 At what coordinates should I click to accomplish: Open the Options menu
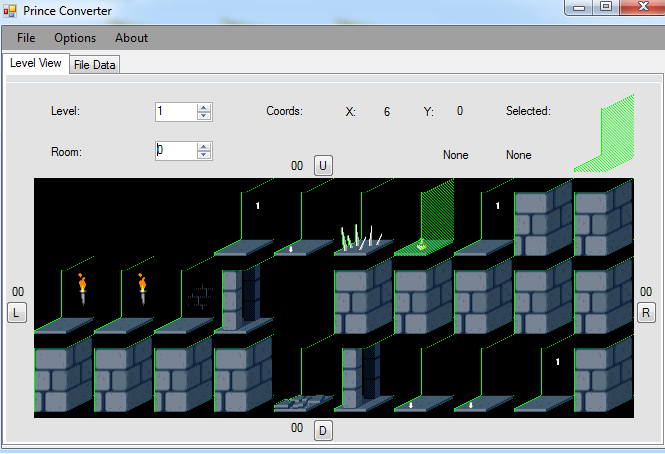click(x=75, y=38)
